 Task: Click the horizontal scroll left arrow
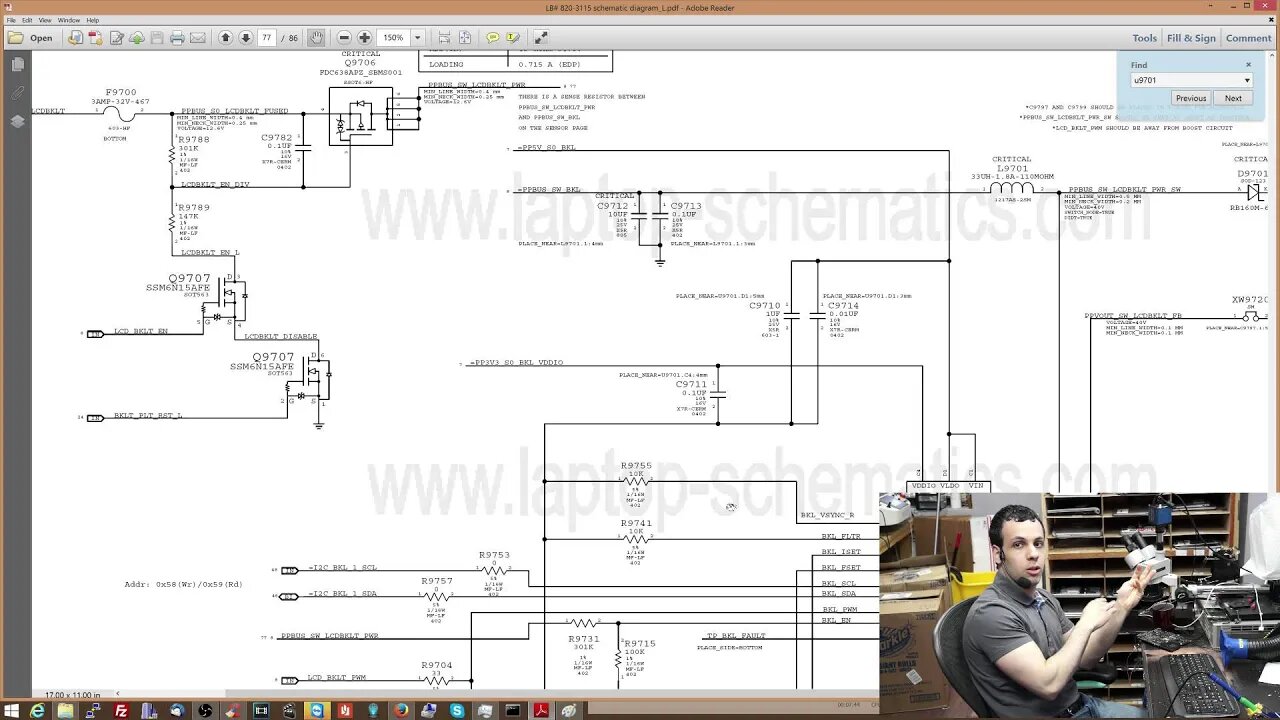pyautogui.click(x=117, y=694)
